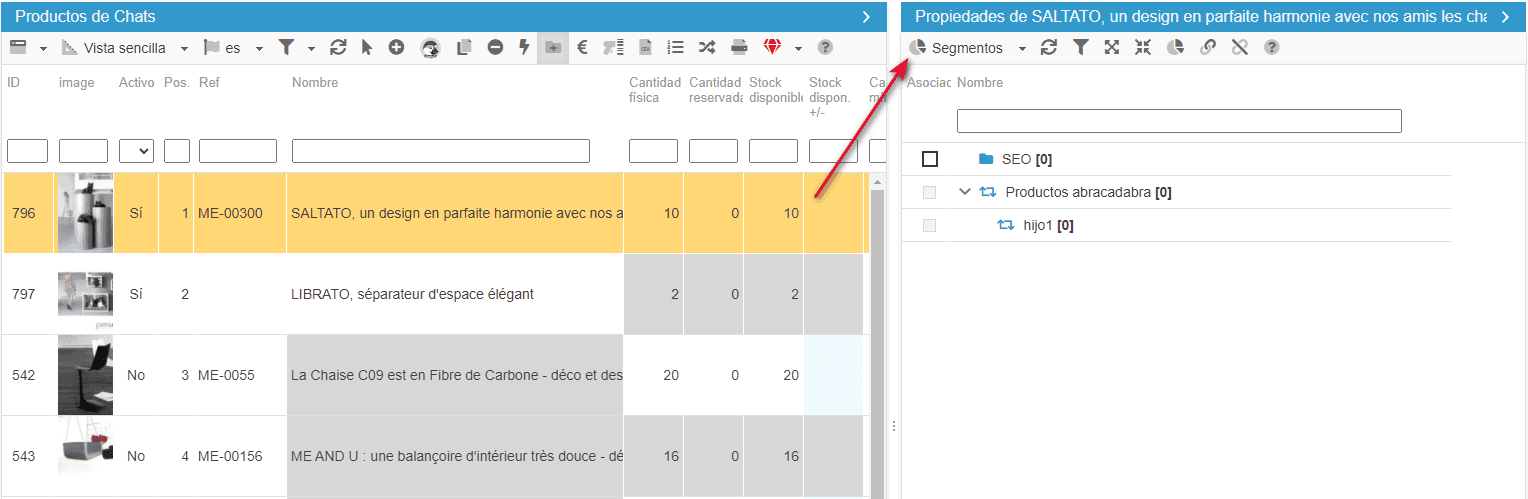Open the Activo filter combo box
1528x499 pixels.
click(x=136, y=151)
